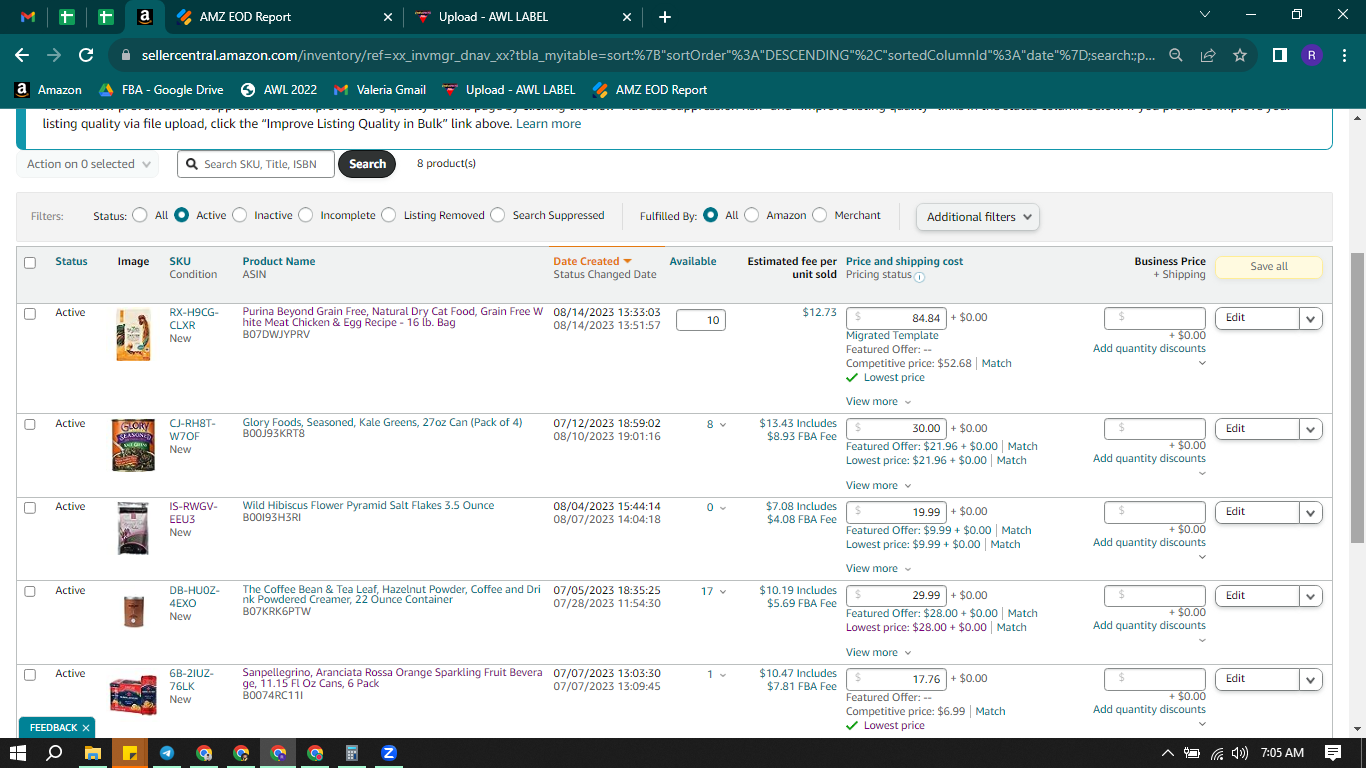Open Telegram from the taskbar

167,753
